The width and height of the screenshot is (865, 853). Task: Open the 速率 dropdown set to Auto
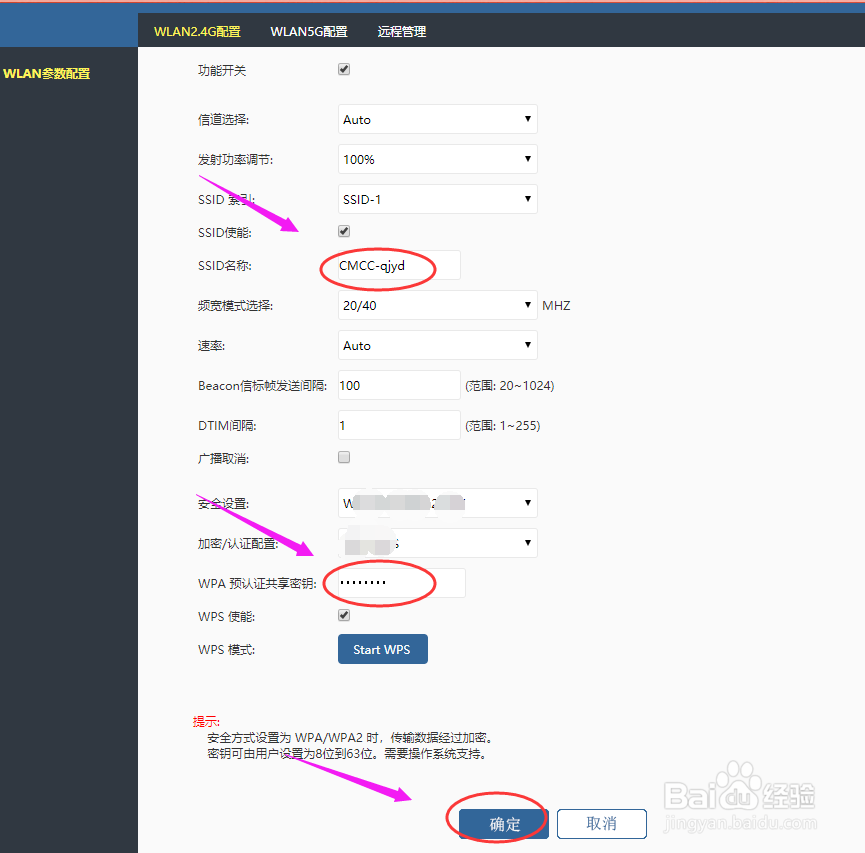click(437, 345)
